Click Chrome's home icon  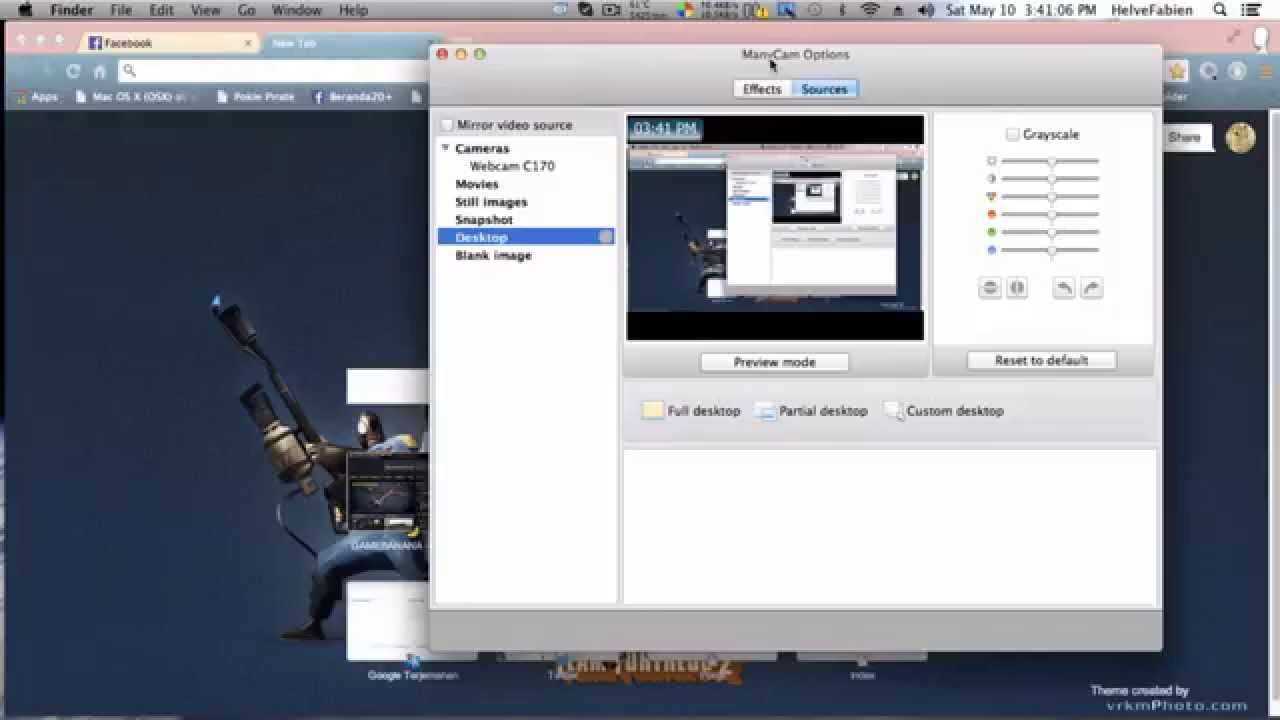tap(100, 71)
